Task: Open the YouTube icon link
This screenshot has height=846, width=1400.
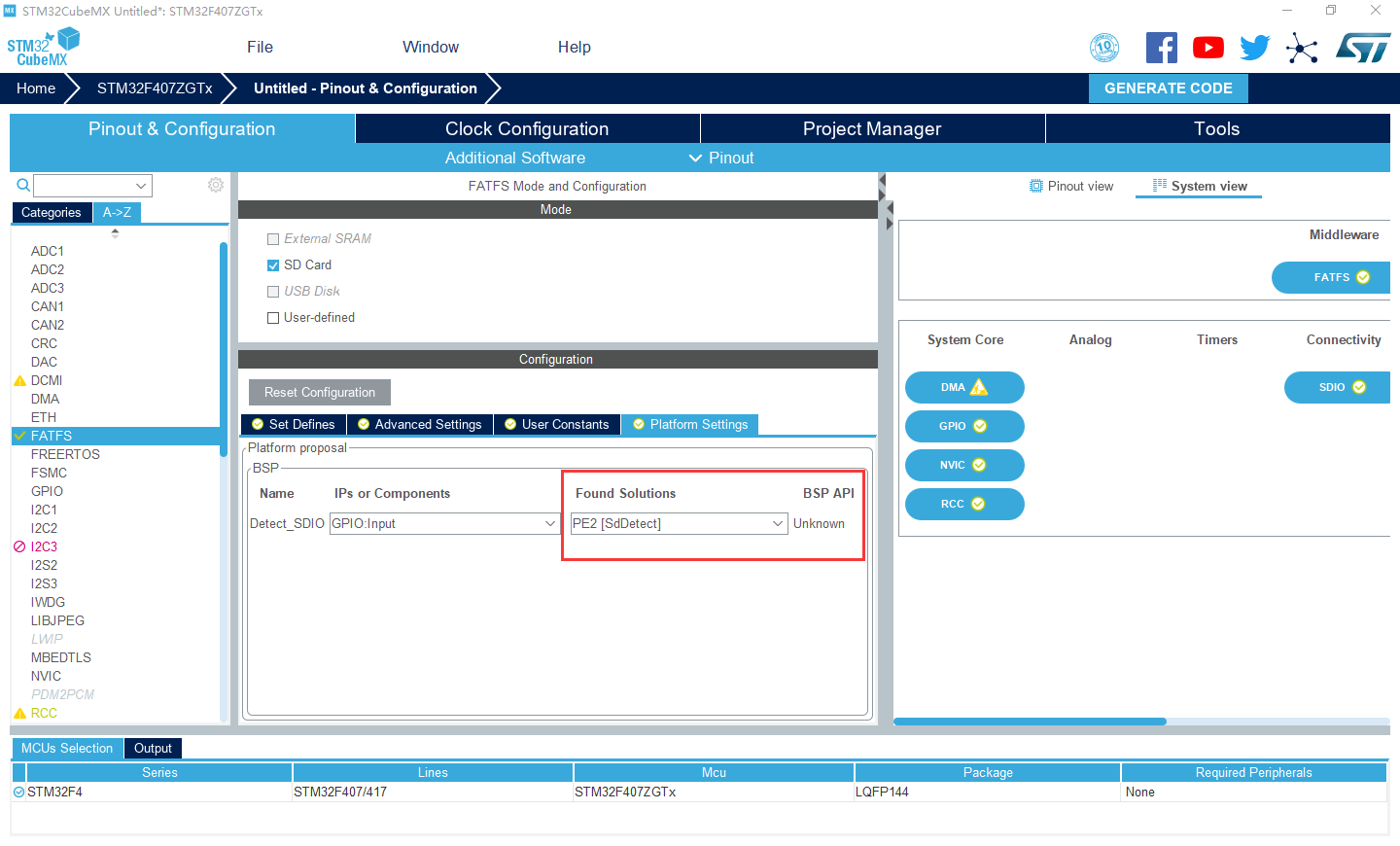Action: (x=1208, y=48)
